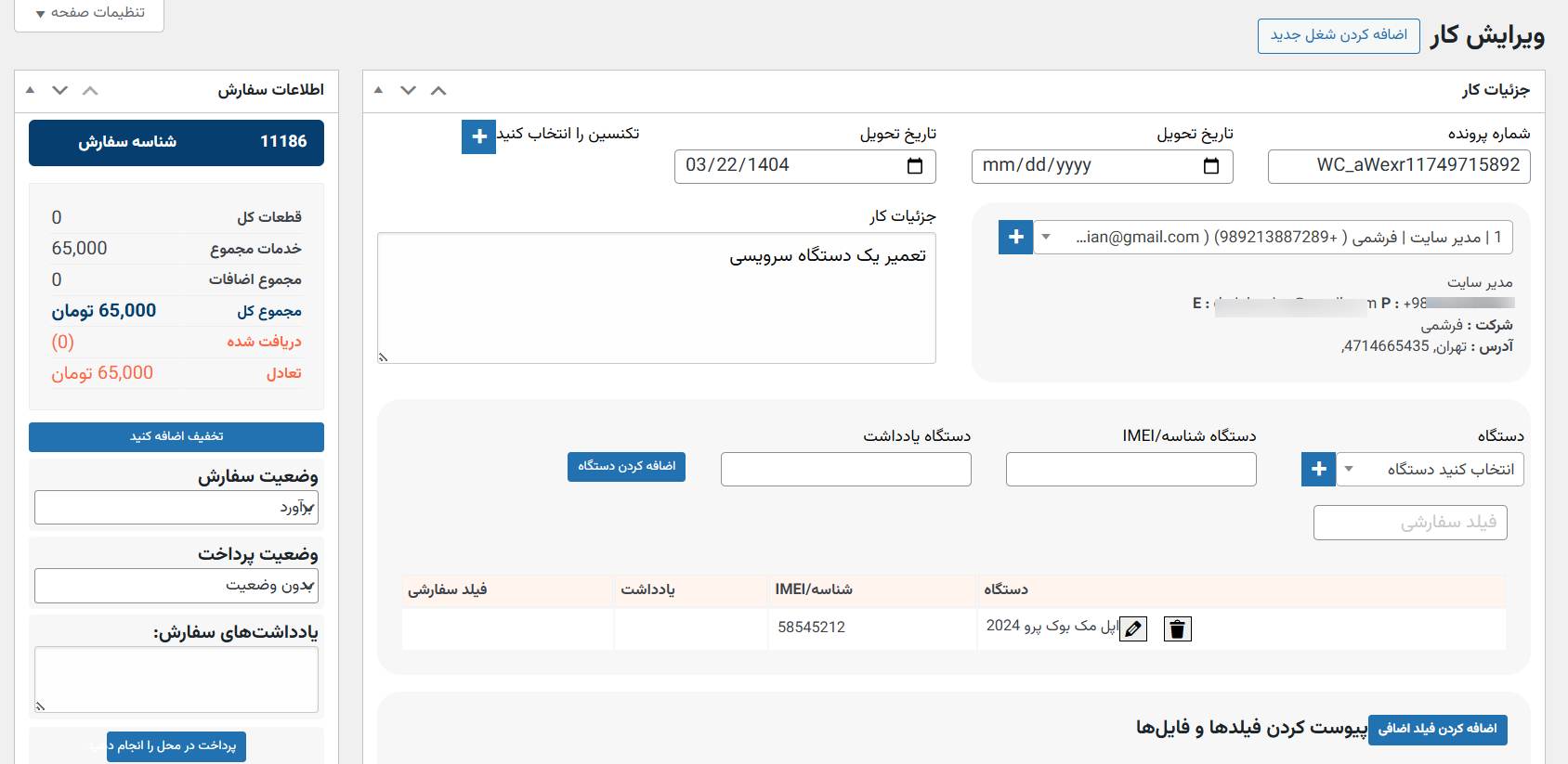Click 'خدمات مجموع' value 65,000

(80, 249)
